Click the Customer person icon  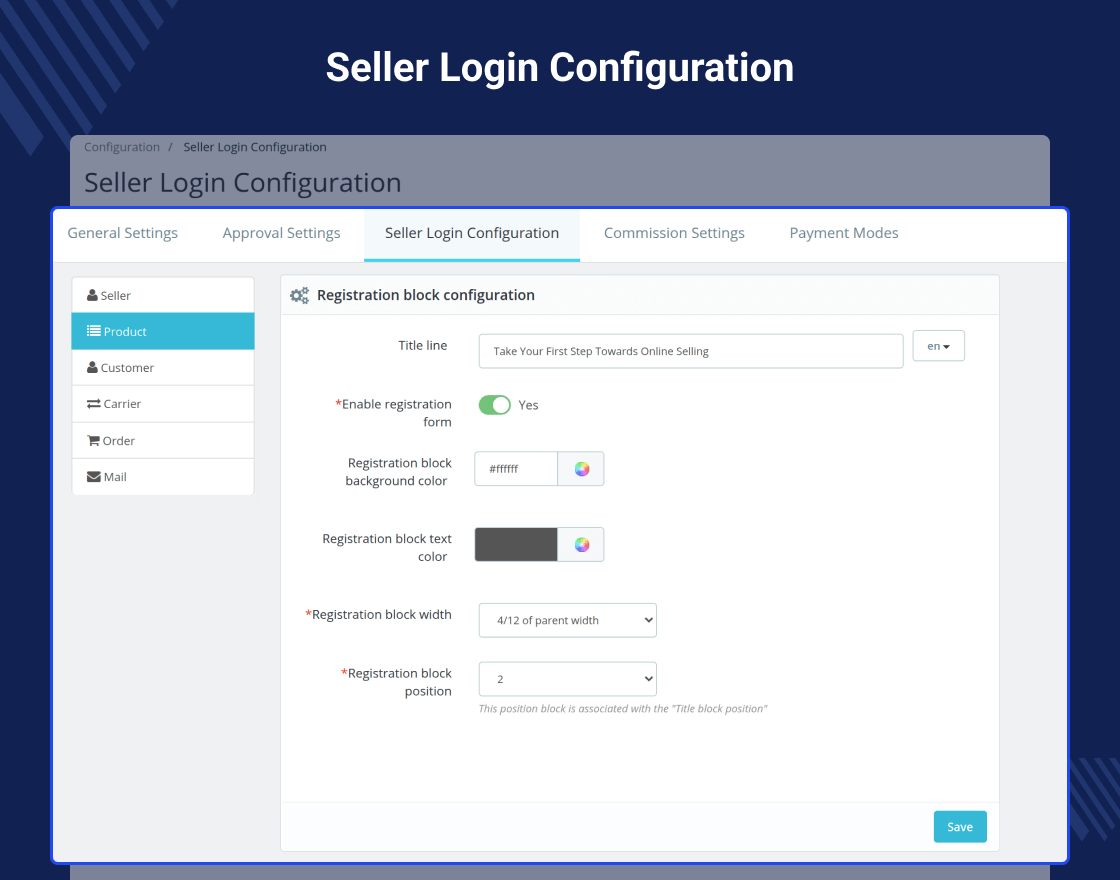click(92, 367)
